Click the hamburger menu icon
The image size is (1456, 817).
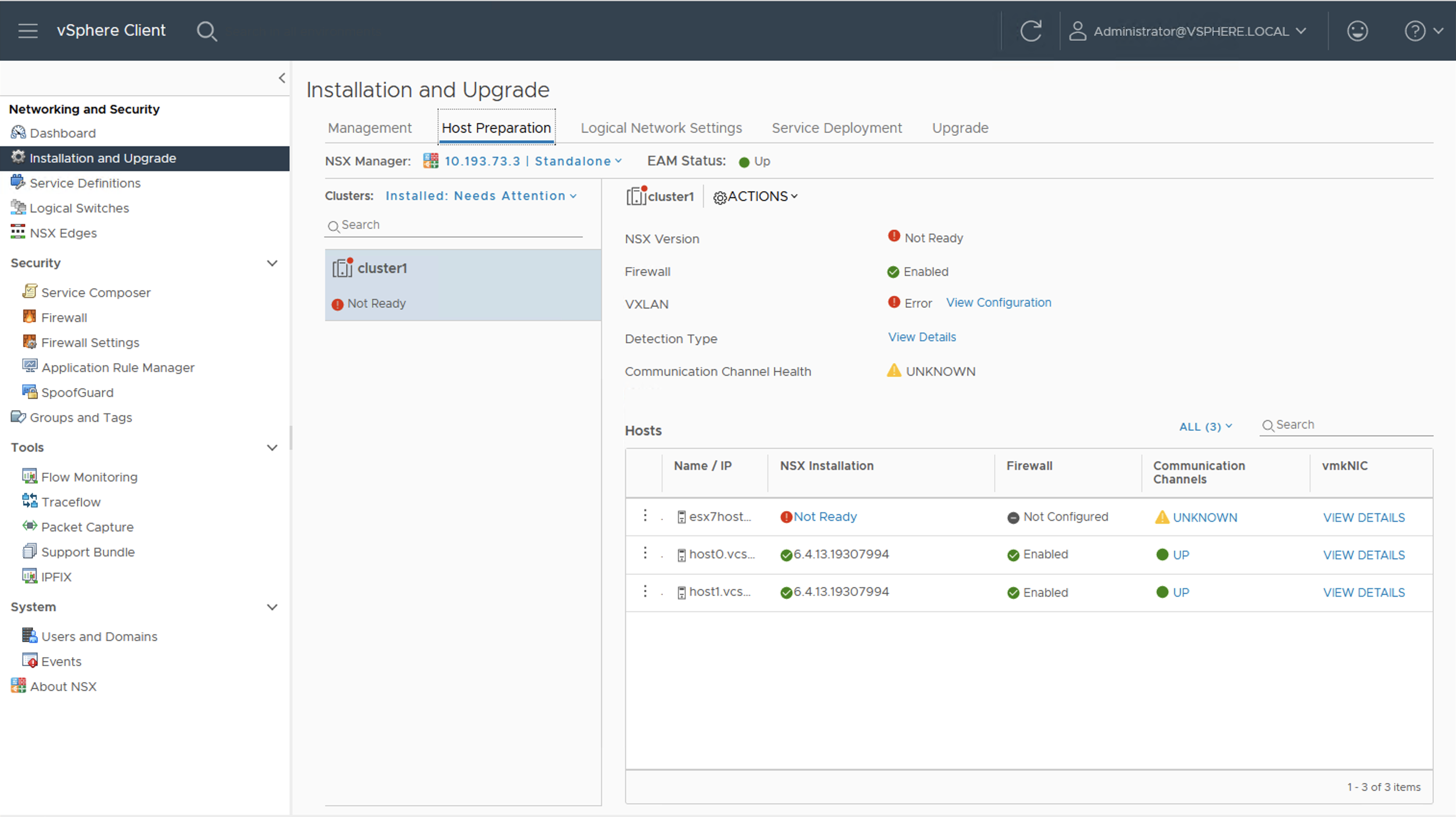click(x=28, y=30)
